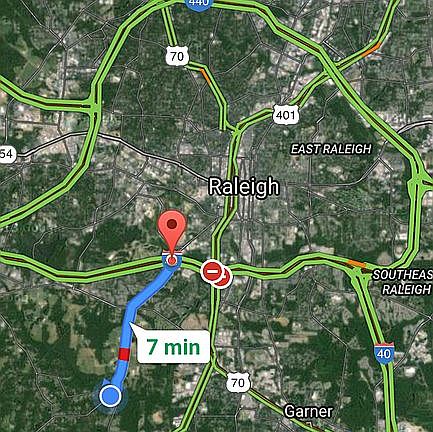Click the Interstate 440 shield at top
The image size is (433, 432).
coord(199,4)
